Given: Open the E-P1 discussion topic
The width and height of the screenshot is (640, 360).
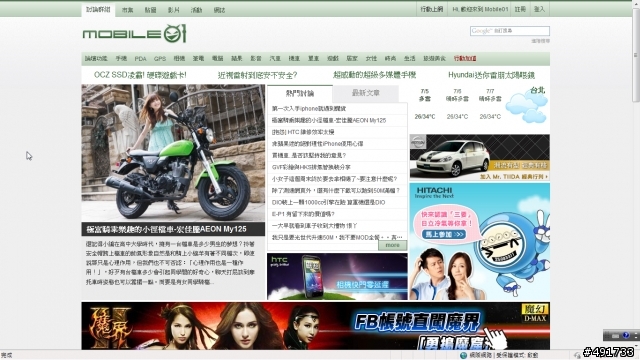Looking at the screenshot, I should [303, 214].
